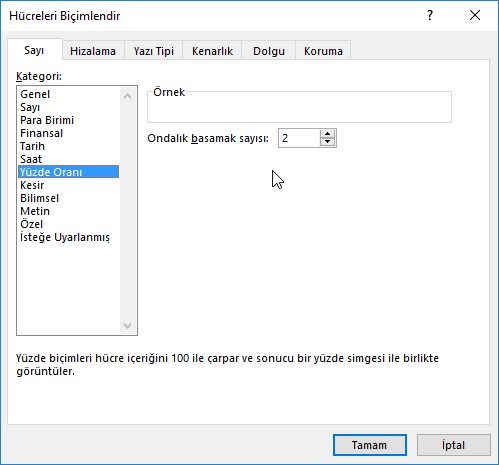499x465 pixels.
Task: Select the Dolgu tab
Action: 269,51
